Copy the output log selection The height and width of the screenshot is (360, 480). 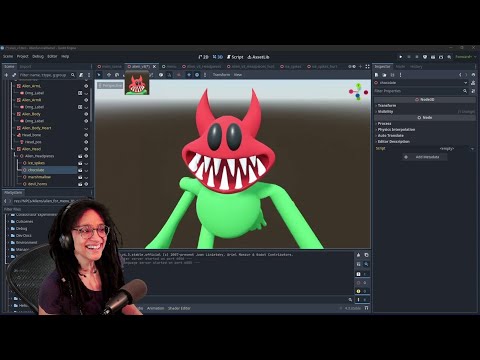366,255
